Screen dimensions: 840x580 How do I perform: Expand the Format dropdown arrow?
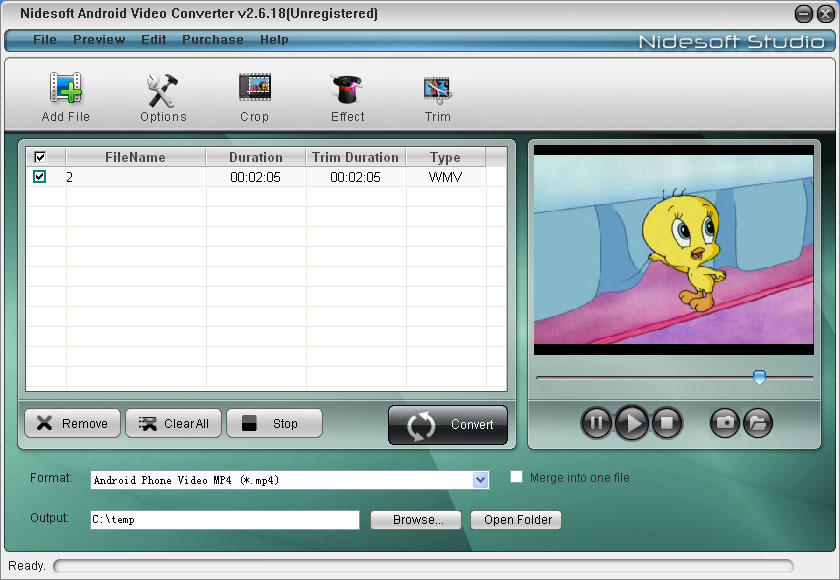pos(481,480)
